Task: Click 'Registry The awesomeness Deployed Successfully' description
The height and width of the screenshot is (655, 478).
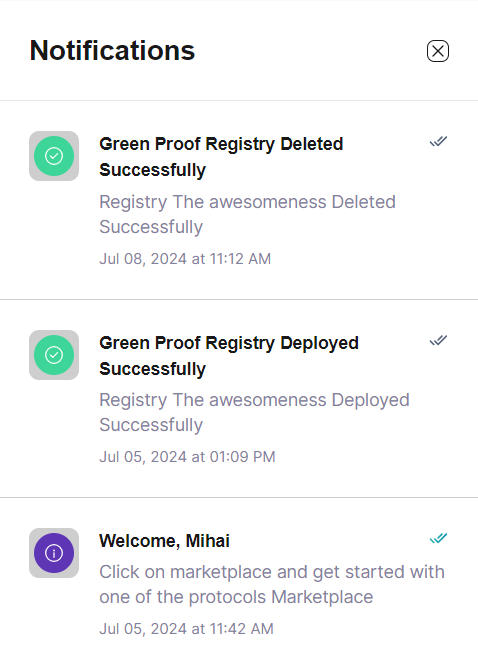Action: coord(254,412)
